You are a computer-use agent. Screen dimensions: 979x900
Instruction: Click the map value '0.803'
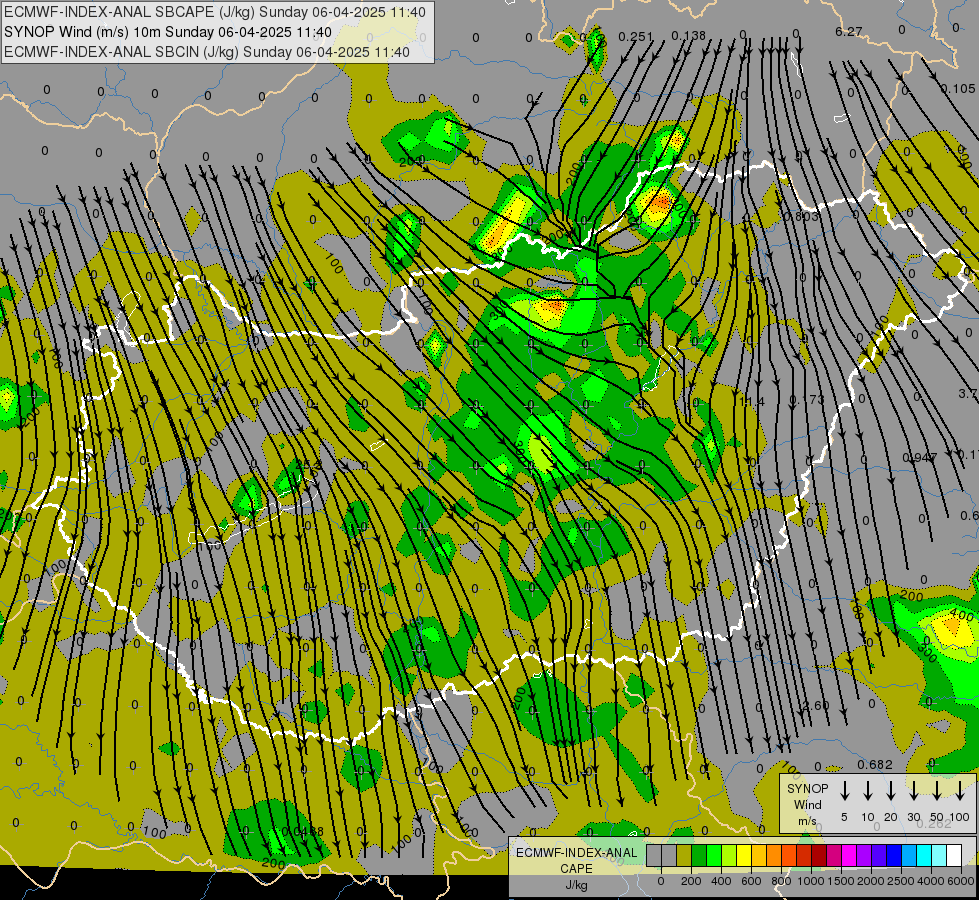tap(800, 216)
